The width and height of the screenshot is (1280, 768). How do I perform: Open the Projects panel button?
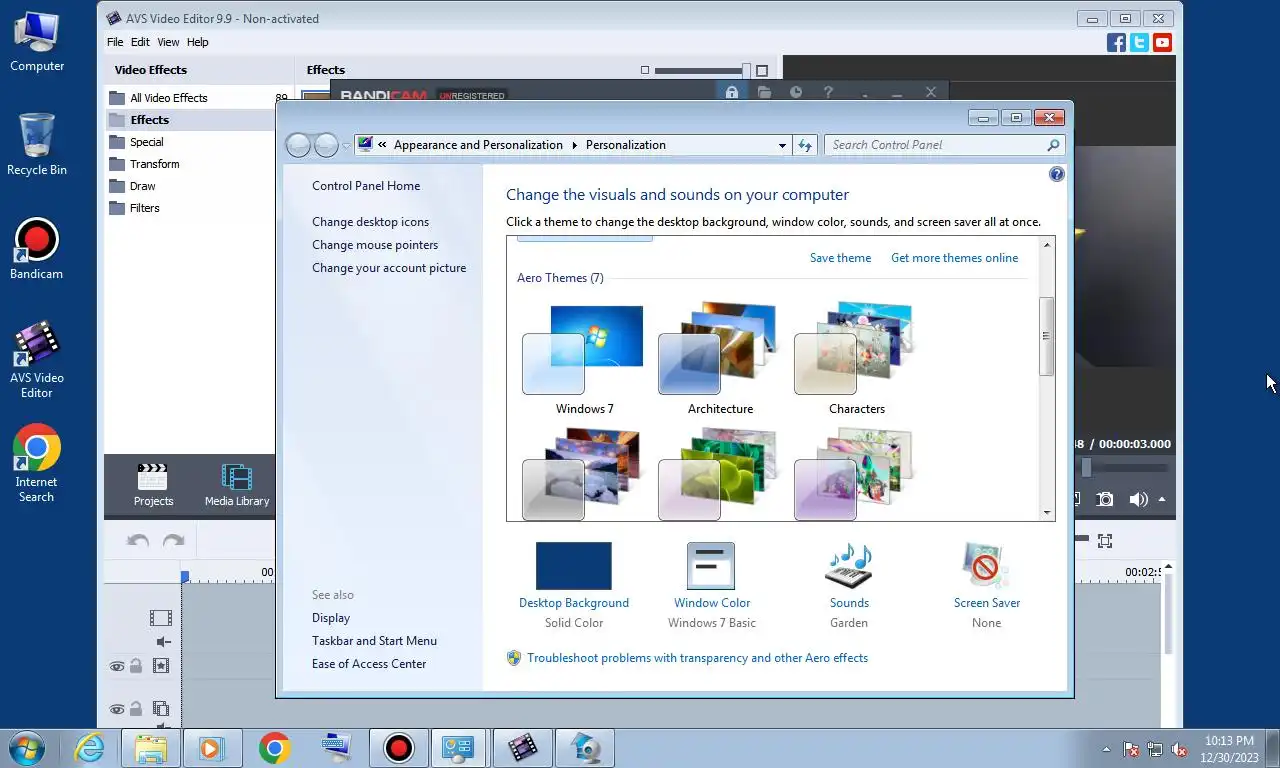(x=153, y=485)
